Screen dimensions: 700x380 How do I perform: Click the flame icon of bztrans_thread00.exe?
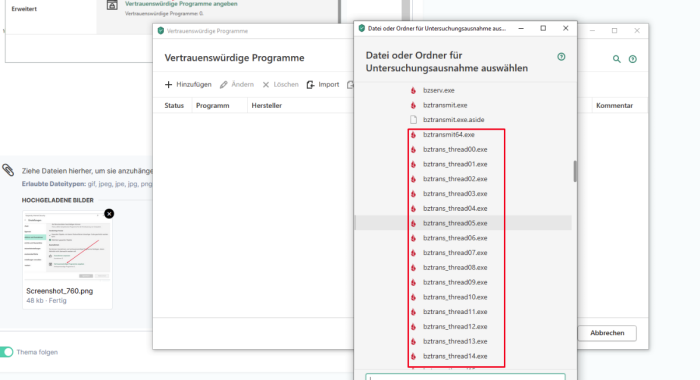[413, 149]
